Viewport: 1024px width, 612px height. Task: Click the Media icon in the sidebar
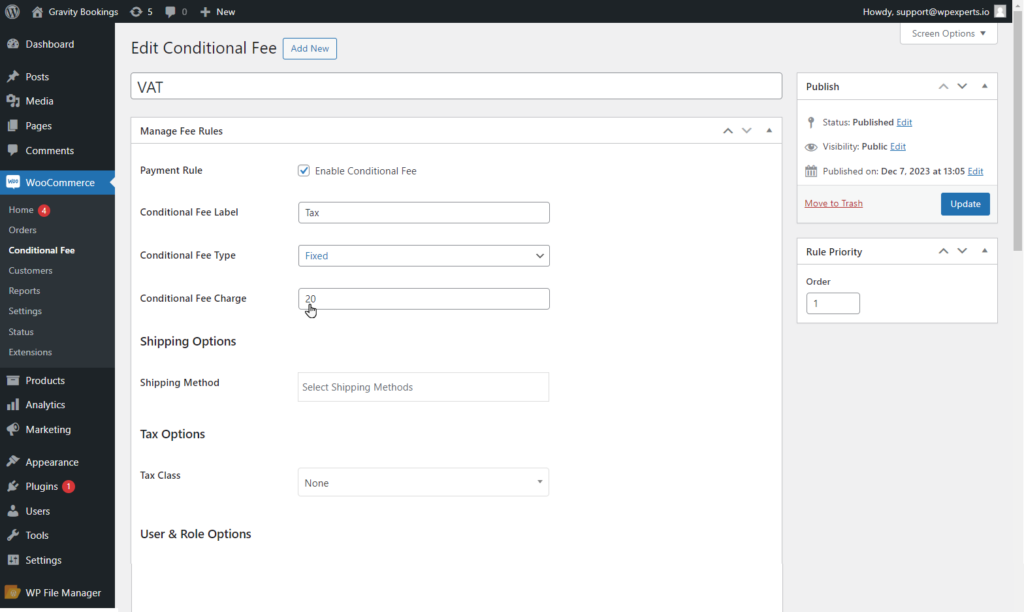(x=13, y=101)
